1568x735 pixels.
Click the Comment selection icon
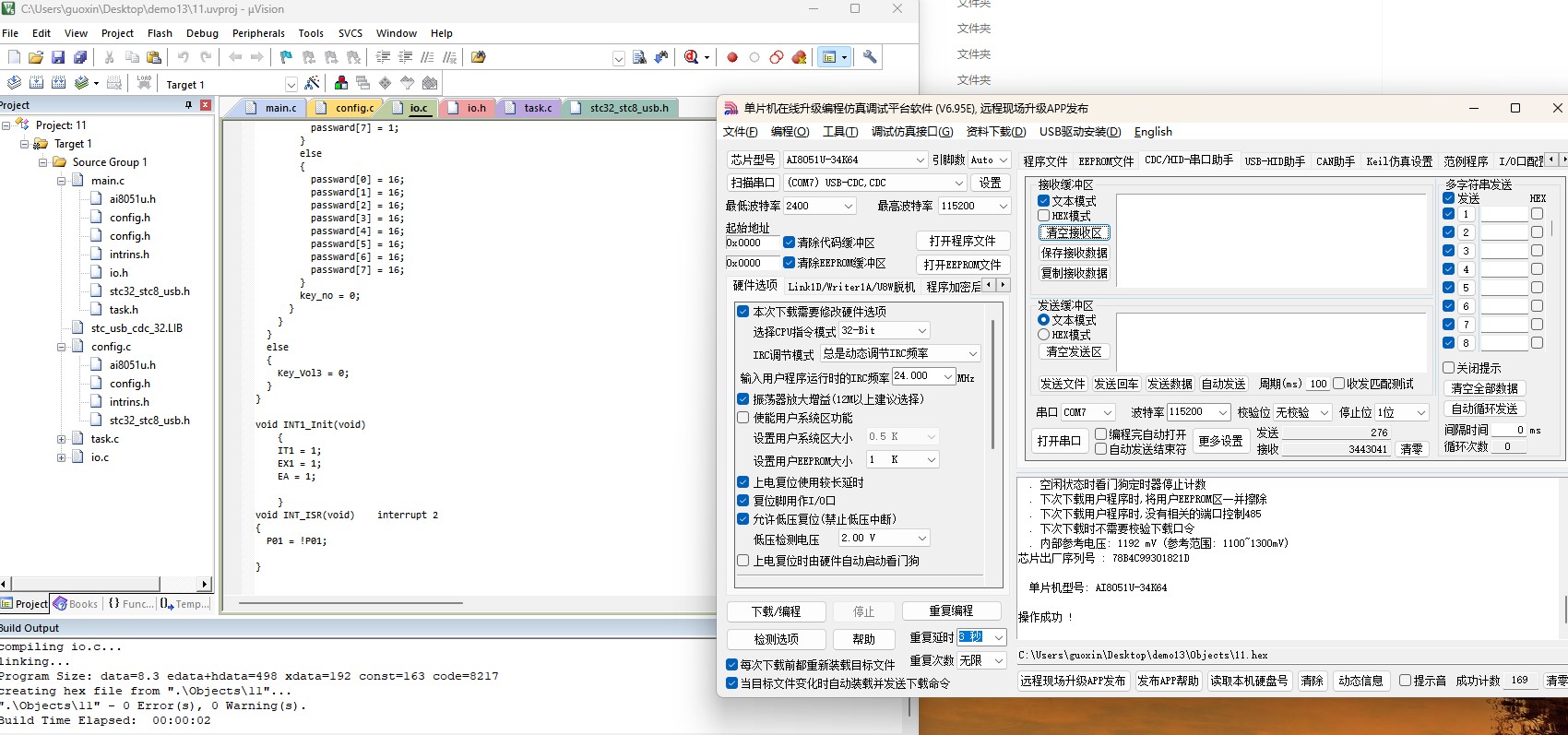[x=427, y=57]
